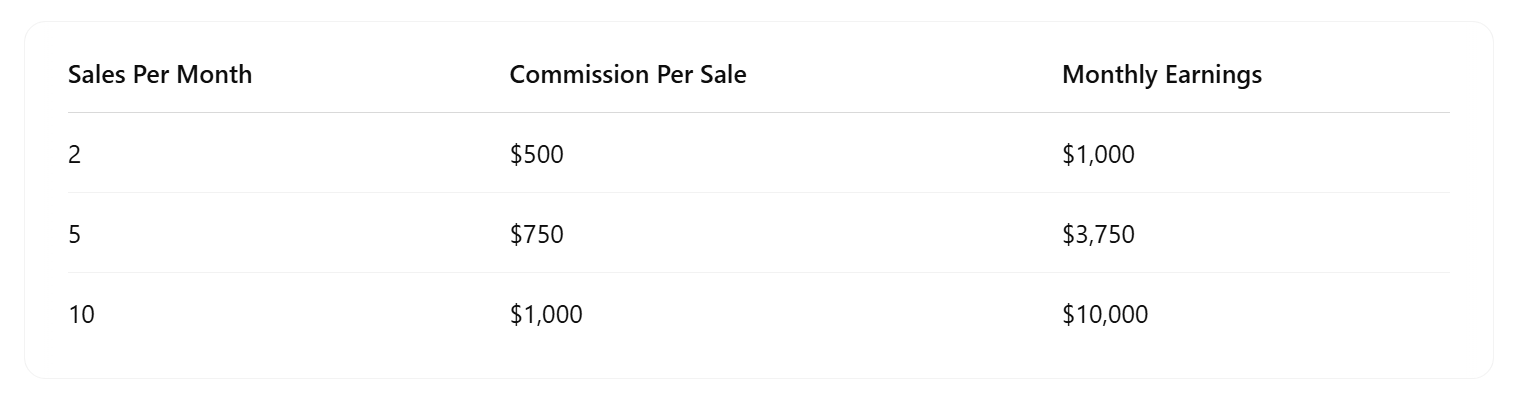Select the $500 commission cell
The image size is (1524, 400).
pyautogui.click(x=537, y=154)
